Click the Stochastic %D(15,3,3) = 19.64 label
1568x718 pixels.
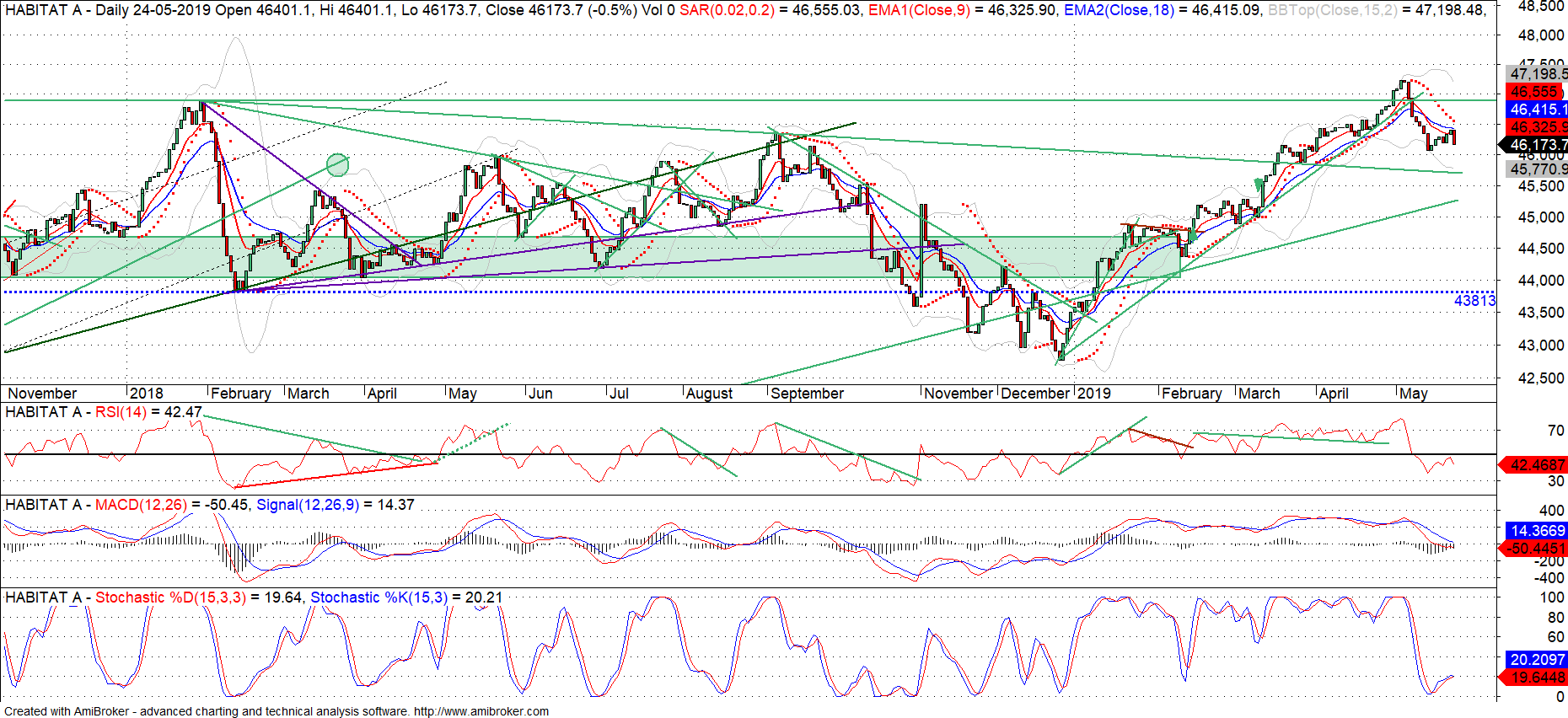click(x=199, y=597)
